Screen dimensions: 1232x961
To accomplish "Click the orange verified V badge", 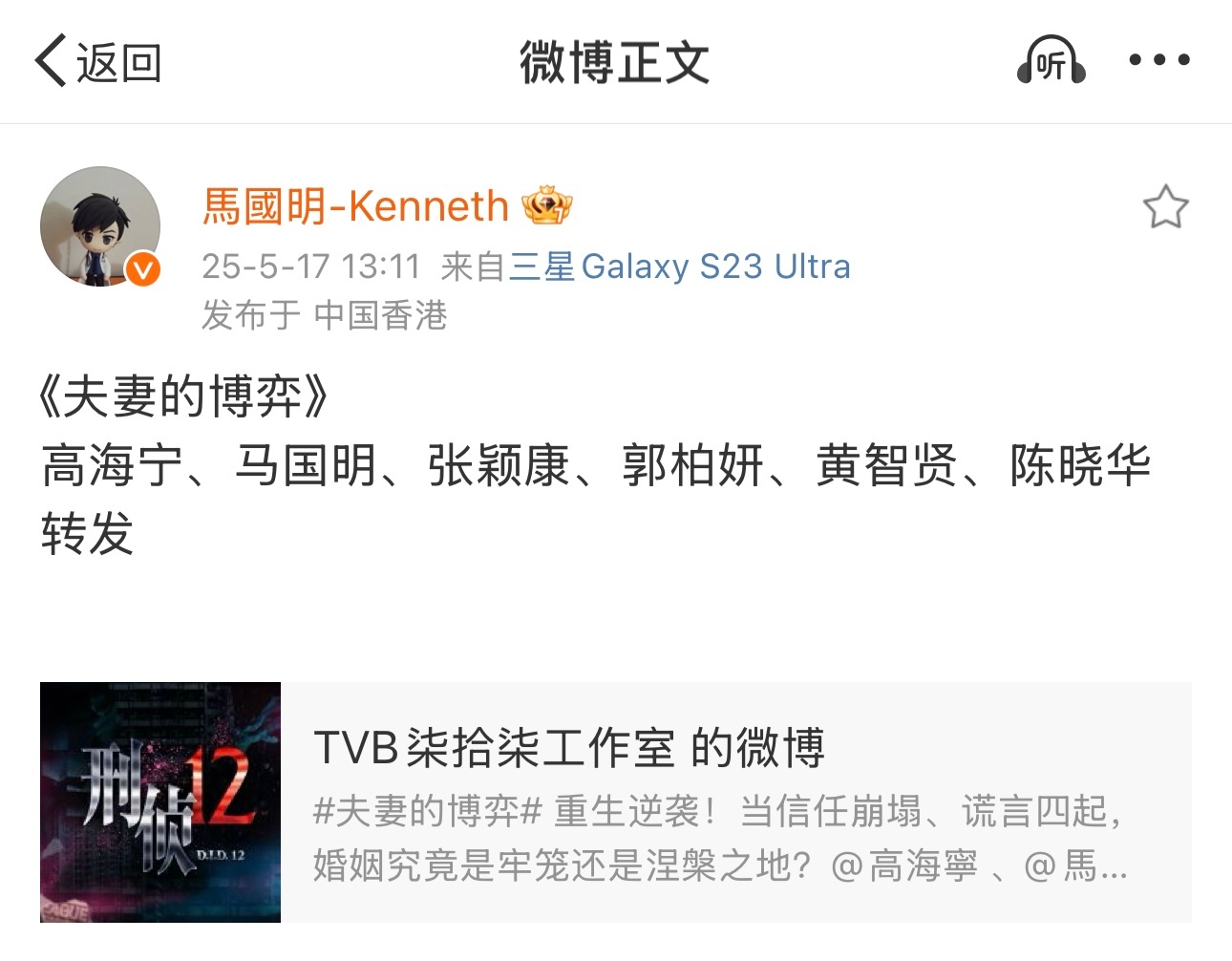I will (143, 269).
